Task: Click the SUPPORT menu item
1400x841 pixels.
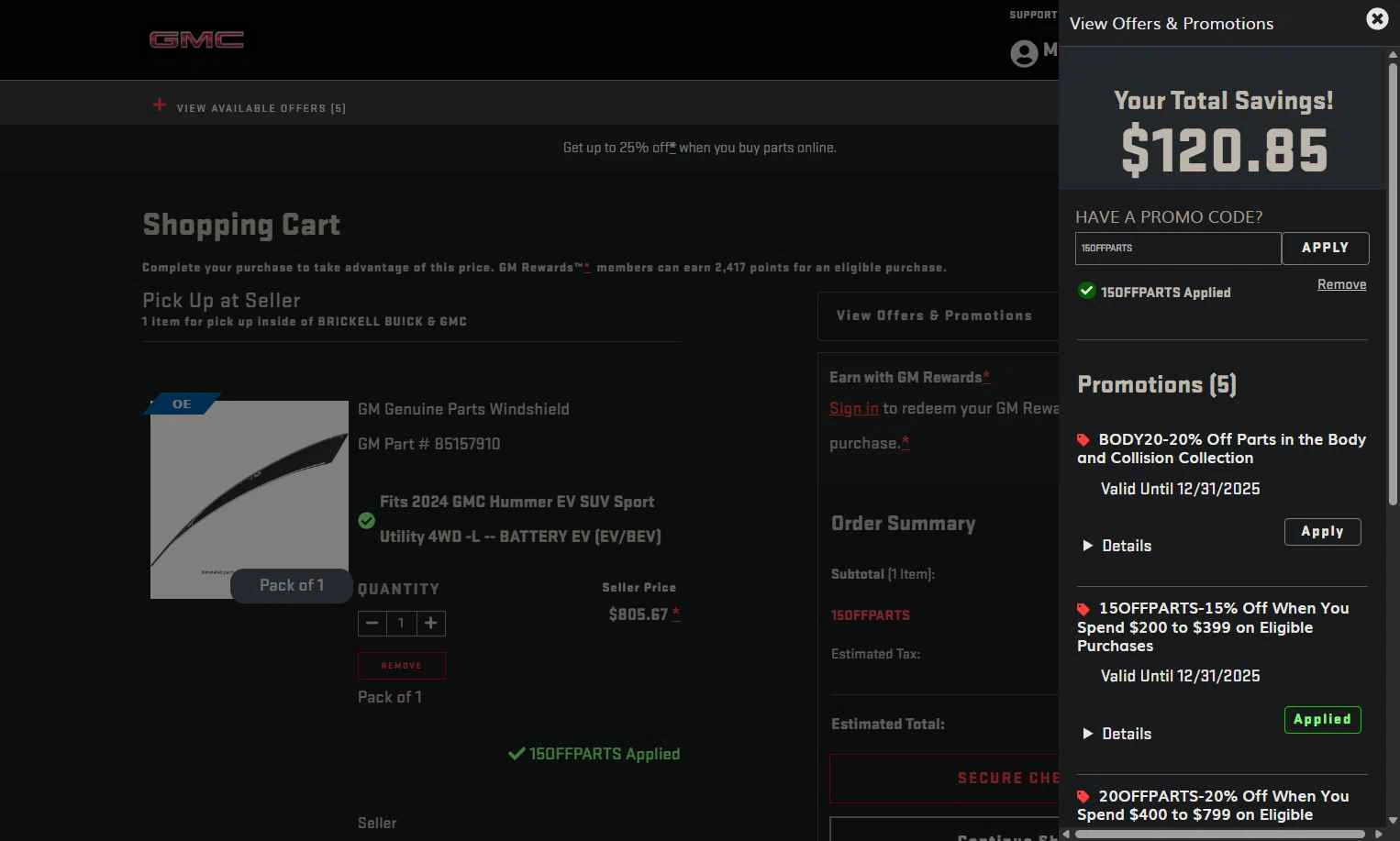Action: tap(1033, 15)
